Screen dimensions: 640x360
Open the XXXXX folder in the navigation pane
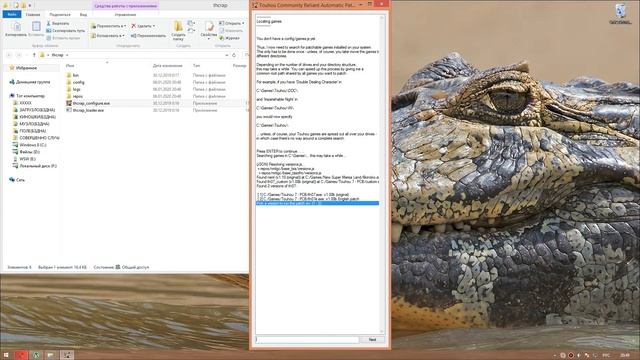point(25,103)
